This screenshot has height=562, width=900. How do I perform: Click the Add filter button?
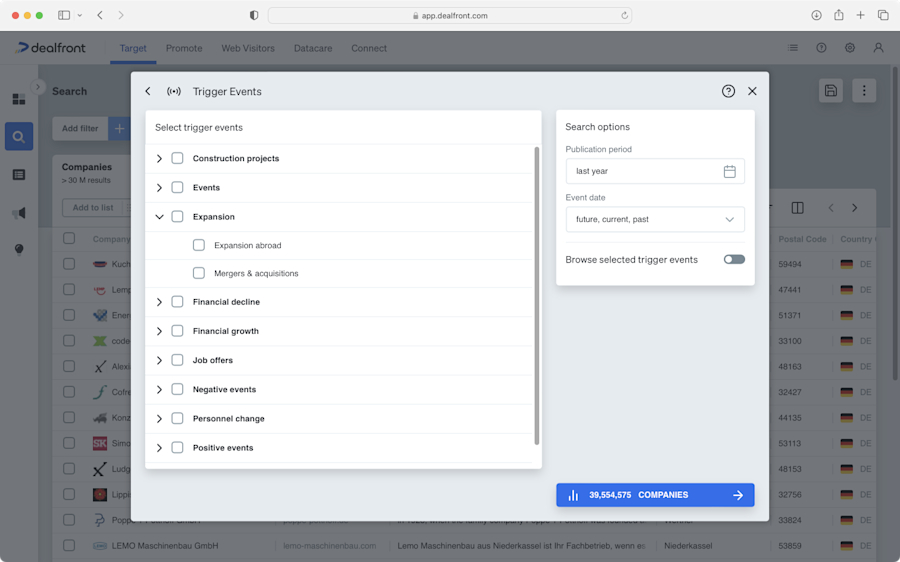pyautogui.click(x=80, y=129)
